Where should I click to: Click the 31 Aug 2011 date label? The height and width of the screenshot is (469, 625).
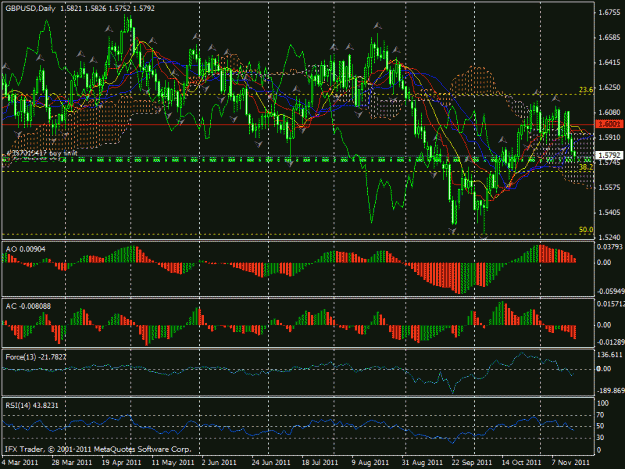tap(422, 463)
